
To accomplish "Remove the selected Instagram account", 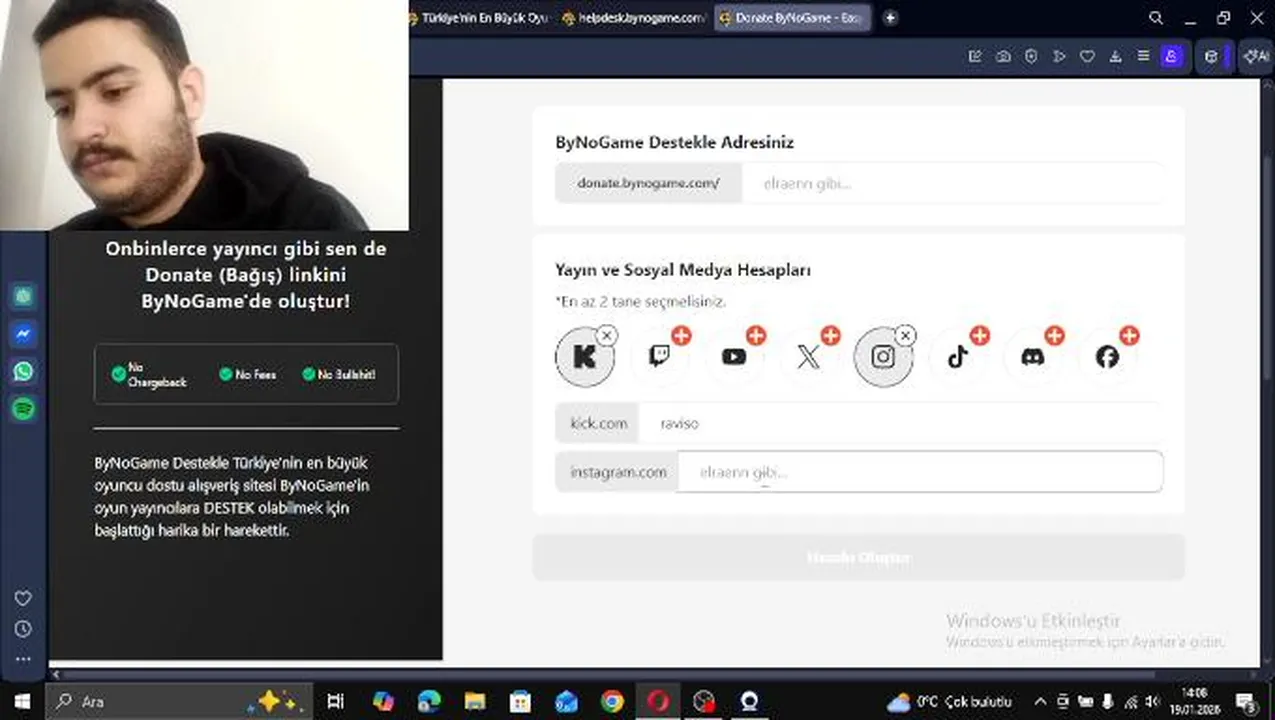I will point(905,336).
